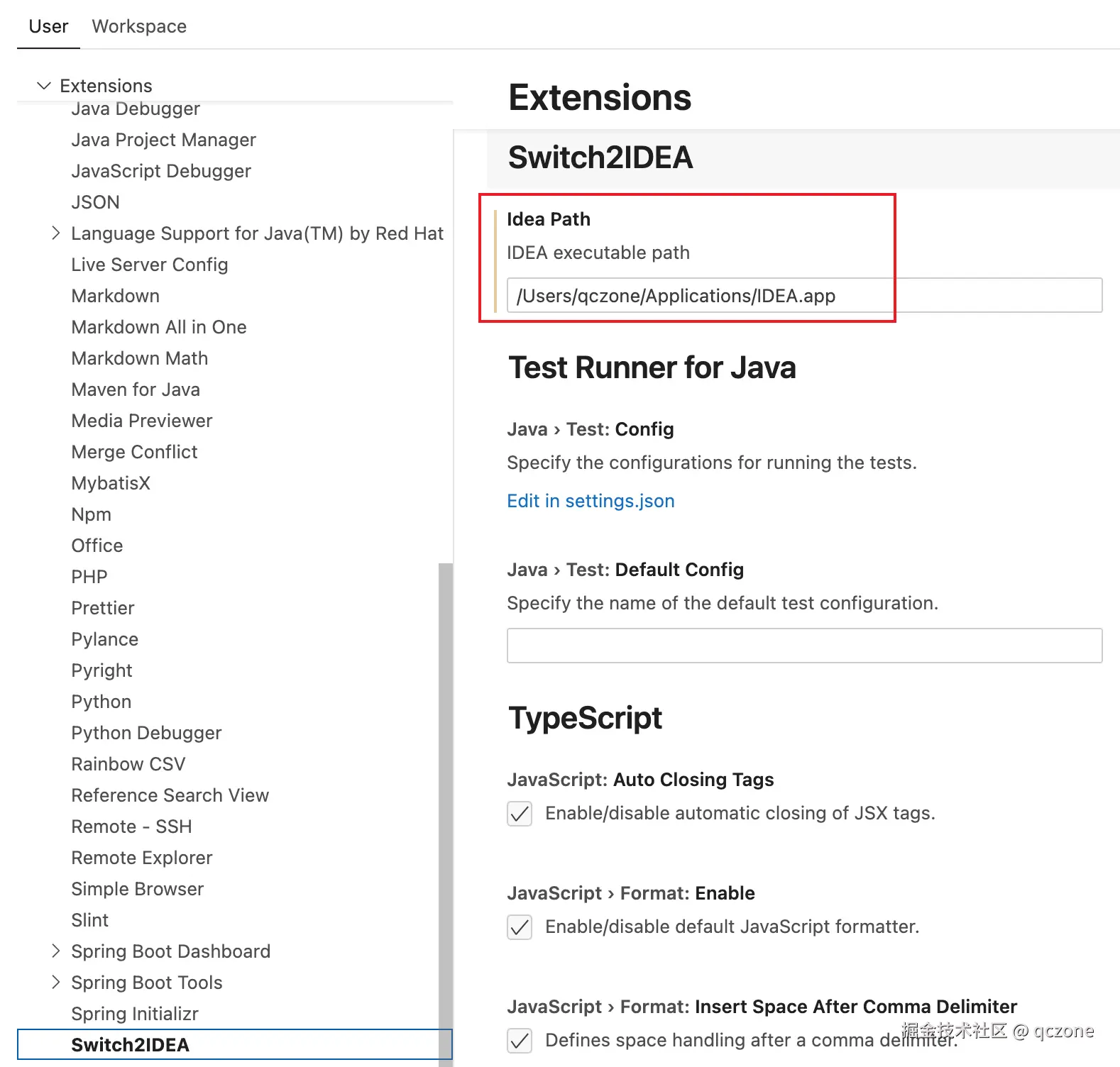Disable the JavaScript Format Enable checkbox
This screenshot has height=1067, width=1120.
(520, 927)
